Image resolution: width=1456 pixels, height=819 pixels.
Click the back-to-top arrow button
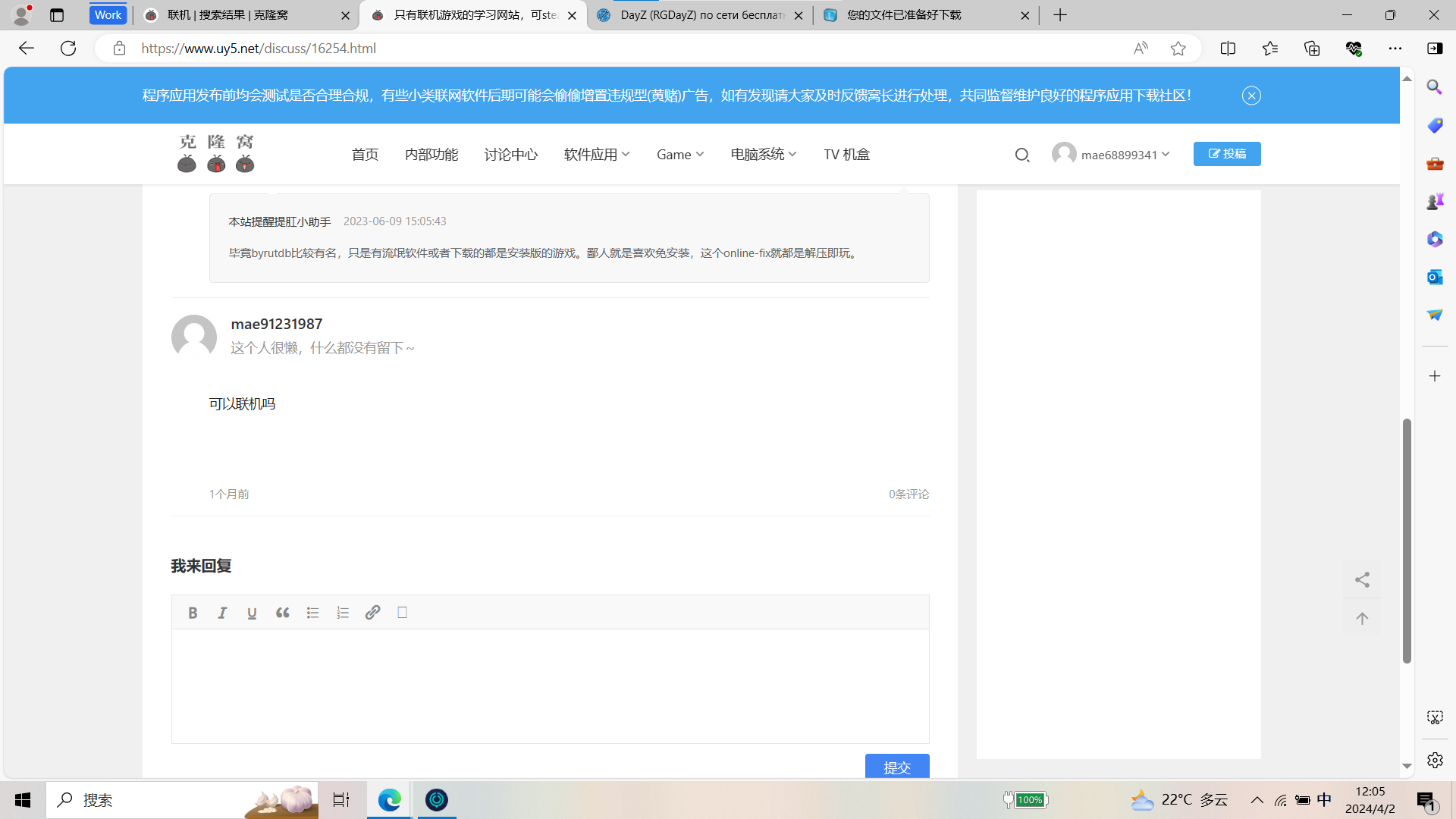click(x=1362, y=619)
